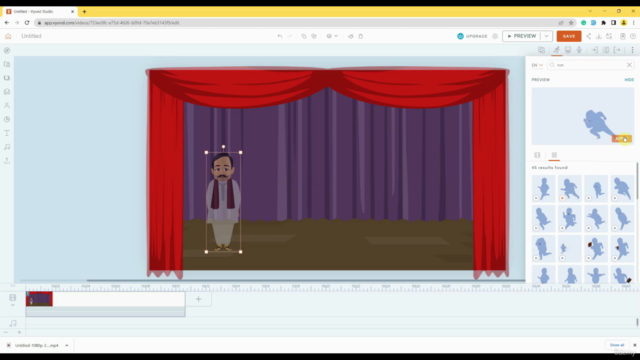Click the delete trash icon in toolbar
640x360 pixels.
(361, 36)
